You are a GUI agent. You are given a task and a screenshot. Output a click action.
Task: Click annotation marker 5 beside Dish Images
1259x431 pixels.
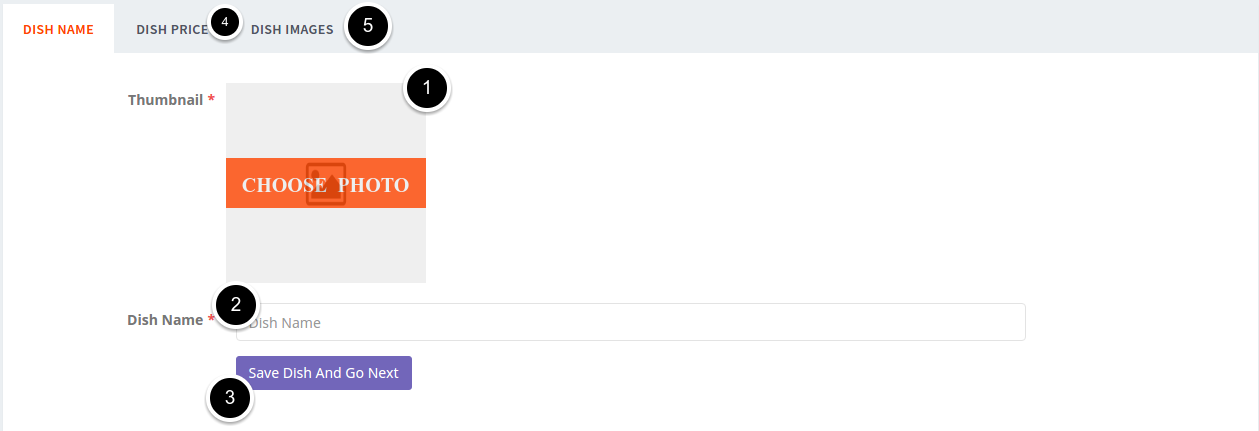pos(368,26)
